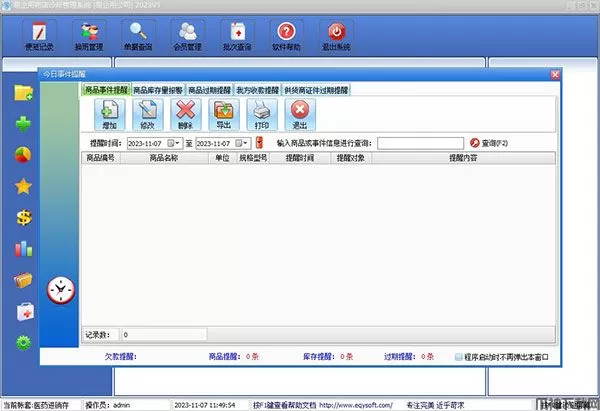Click the 会员管理 member management icon
Screen dimensions: 600x411
tap(186, 36)
